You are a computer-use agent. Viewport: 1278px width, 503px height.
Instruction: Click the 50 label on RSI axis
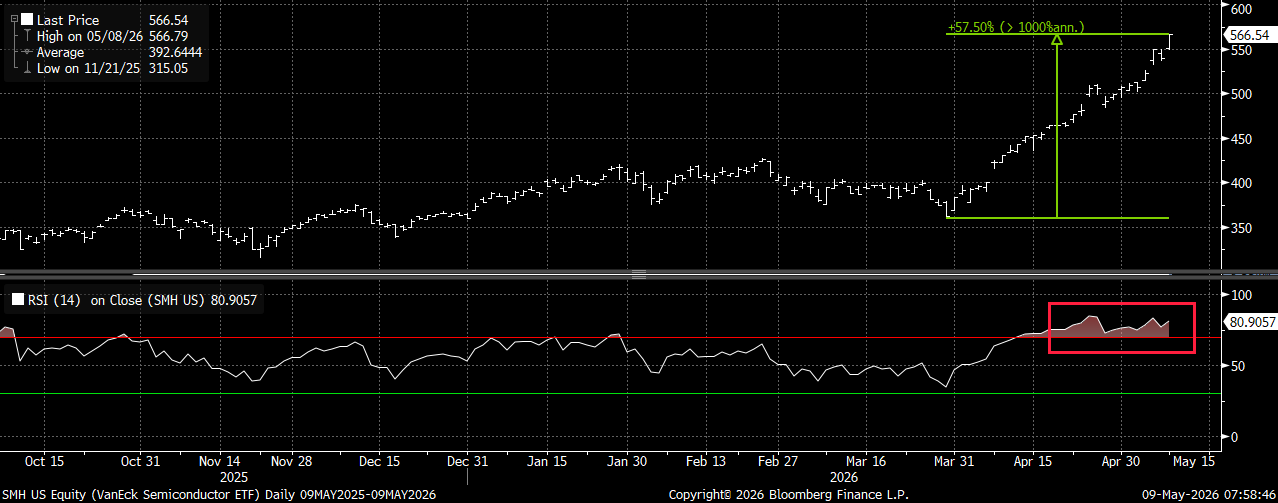[1238, 366]
